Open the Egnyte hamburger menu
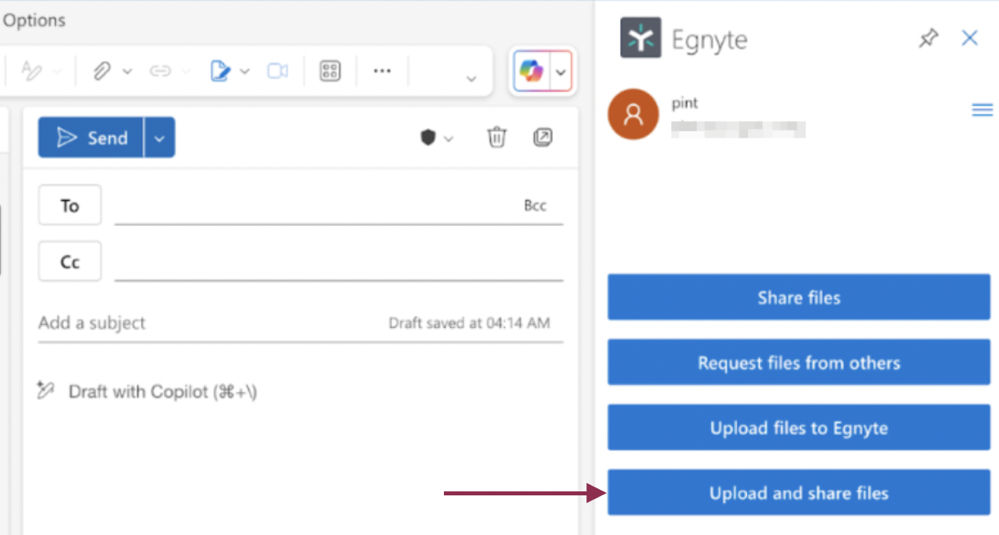This screenshot has height=535, width=999. pos(982,110)
